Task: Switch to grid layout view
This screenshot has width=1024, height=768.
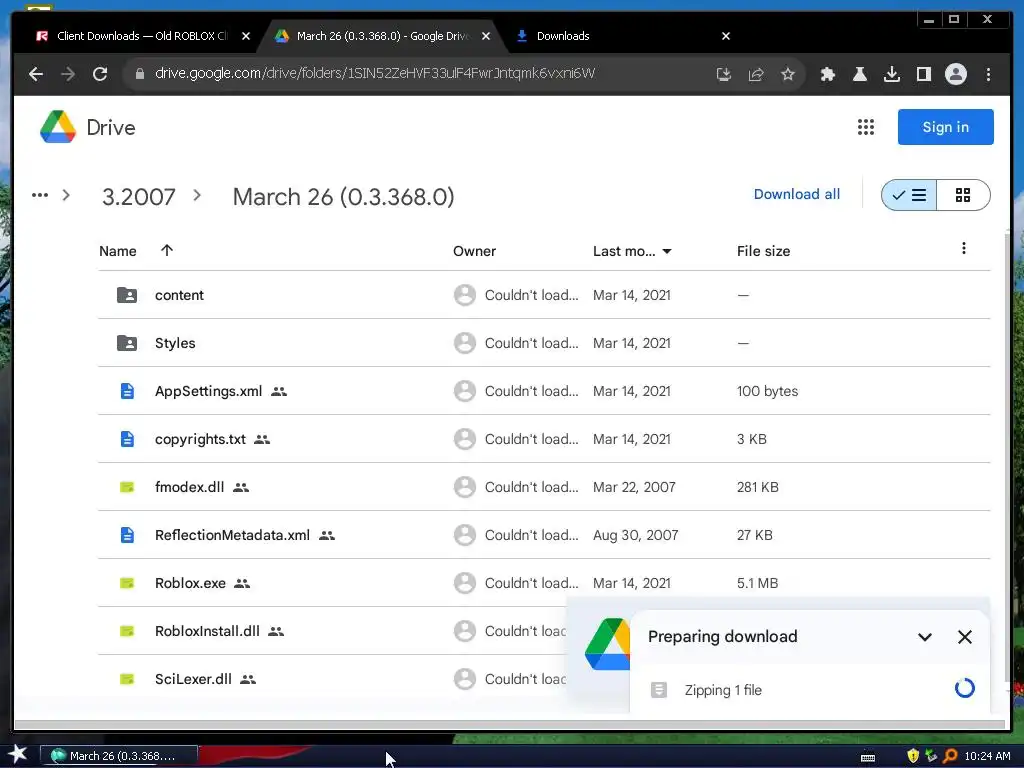Action: pos(963,195)
